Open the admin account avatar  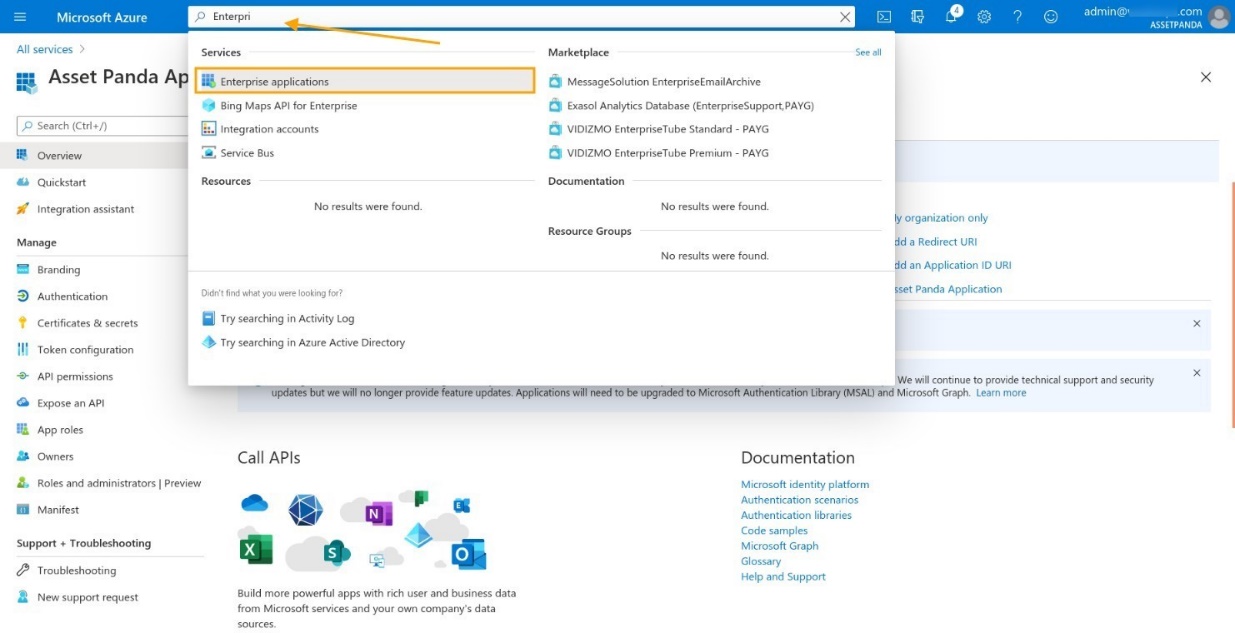pyautogui.click(x=1219, y=17)
